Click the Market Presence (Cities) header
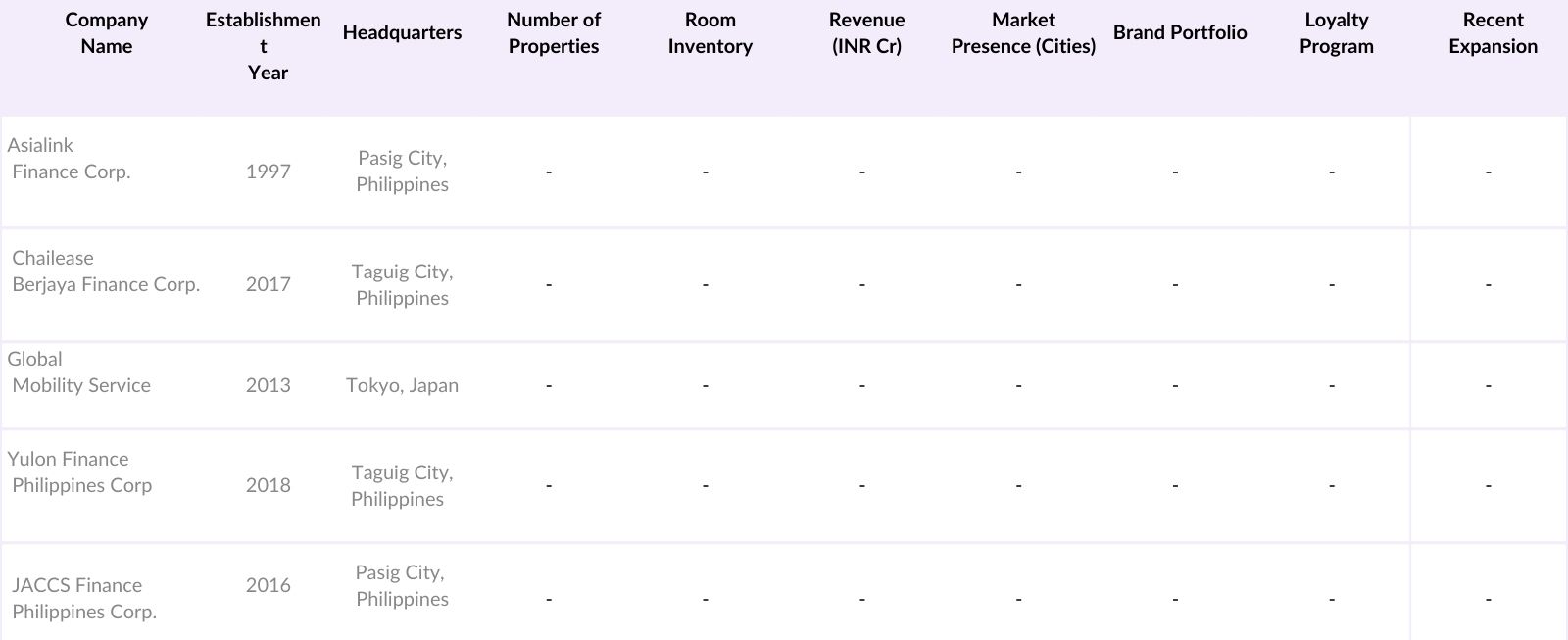 [x=1023, y=33]
